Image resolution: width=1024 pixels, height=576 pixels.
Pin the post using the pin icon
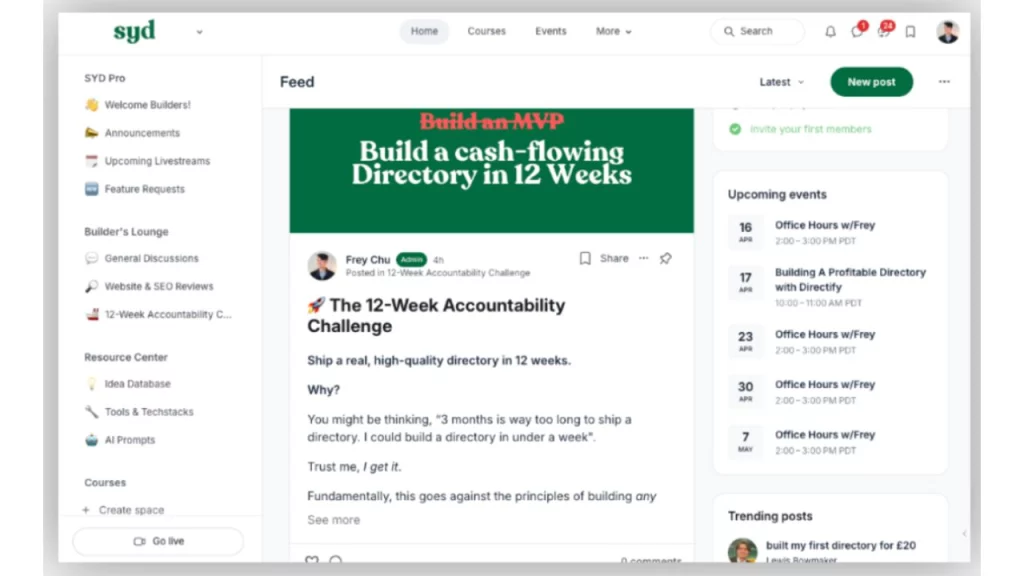pos(665,258)
